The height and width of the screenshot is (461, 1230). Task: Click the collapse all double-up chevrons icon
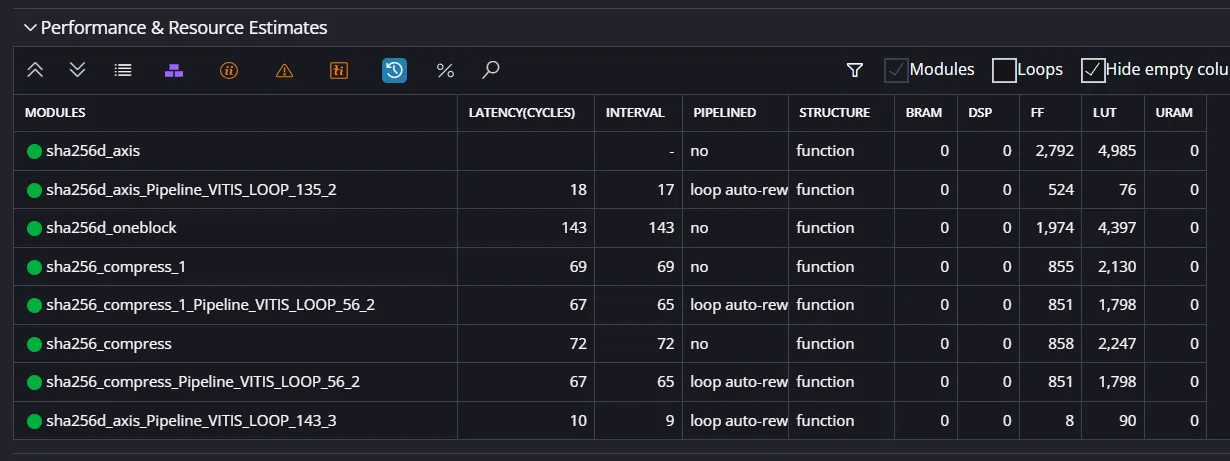(x=35, y=70)
